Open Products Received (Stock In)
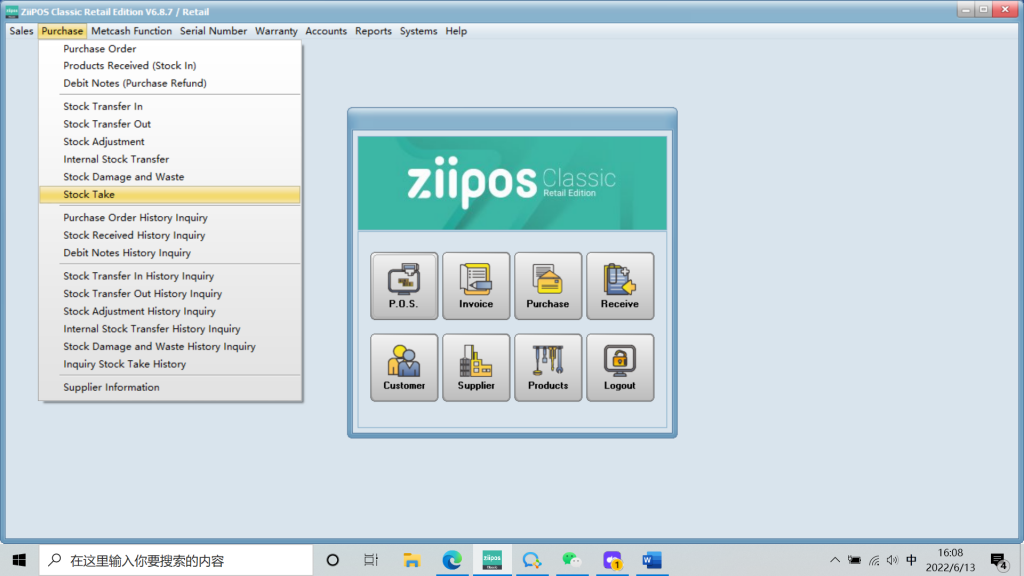The height and width of the screenshot is (576, 1024). 130,66
